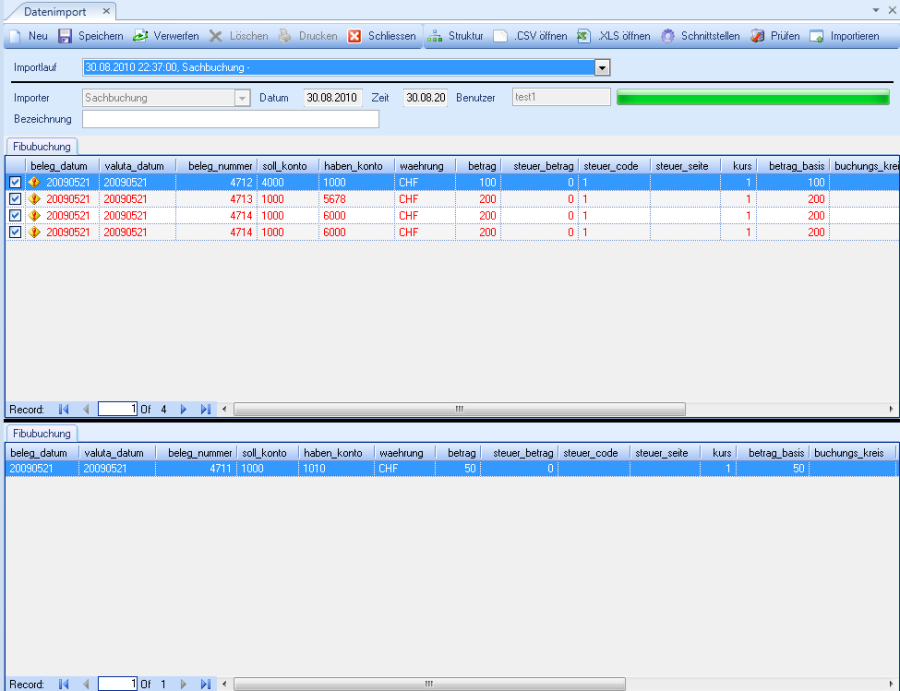Start import with the Importieren icon
This screenshot has width=900, height=691.
pos(817,36)
